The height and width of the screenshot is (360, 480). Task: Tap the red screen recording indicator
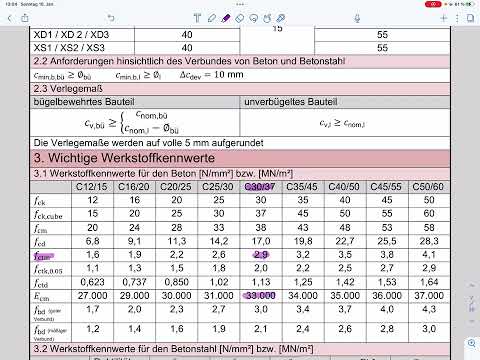[x=433, y=4]
